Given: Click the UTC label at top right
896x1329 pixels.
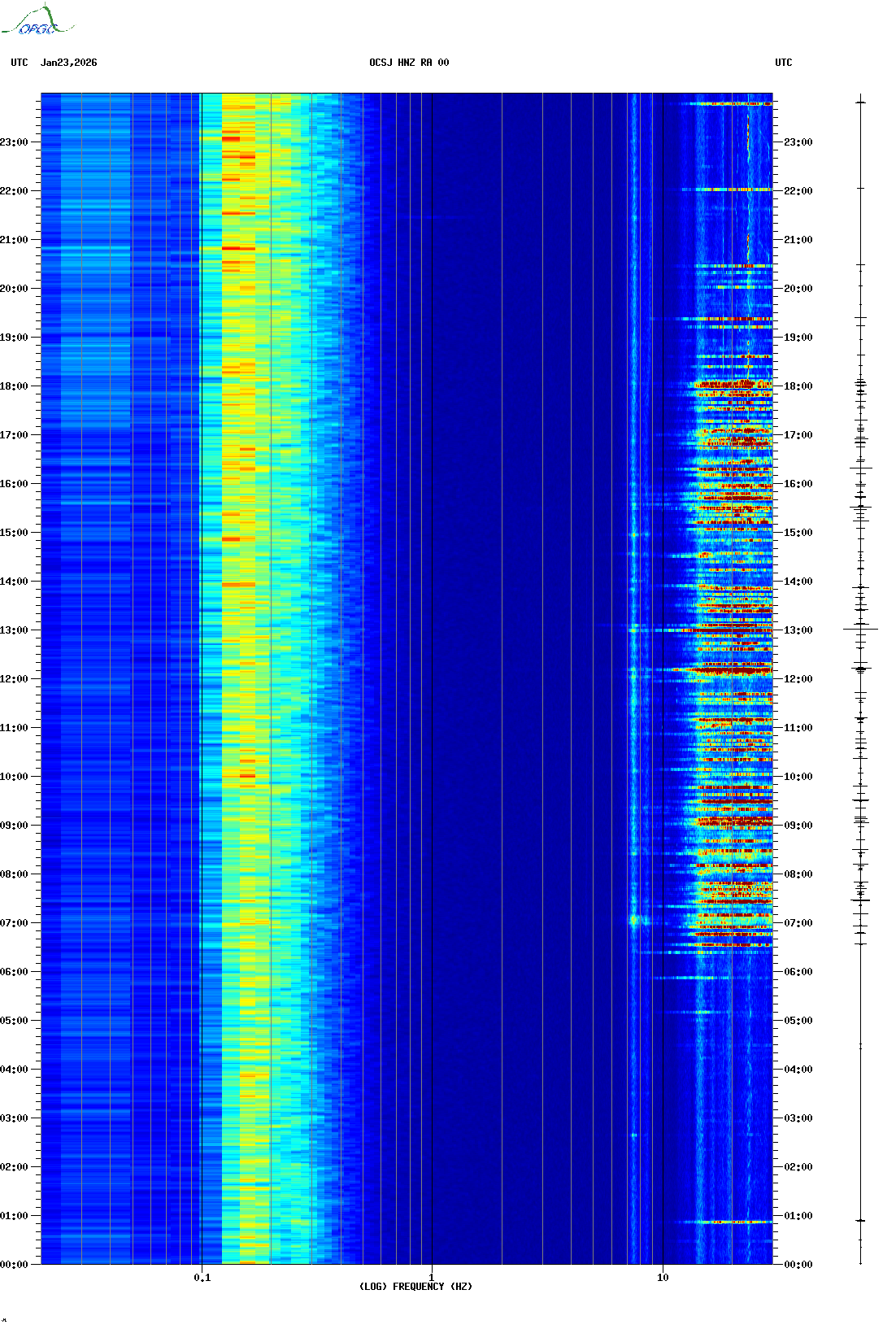Looking at the screenshot, I should click(x=783, y=63).
